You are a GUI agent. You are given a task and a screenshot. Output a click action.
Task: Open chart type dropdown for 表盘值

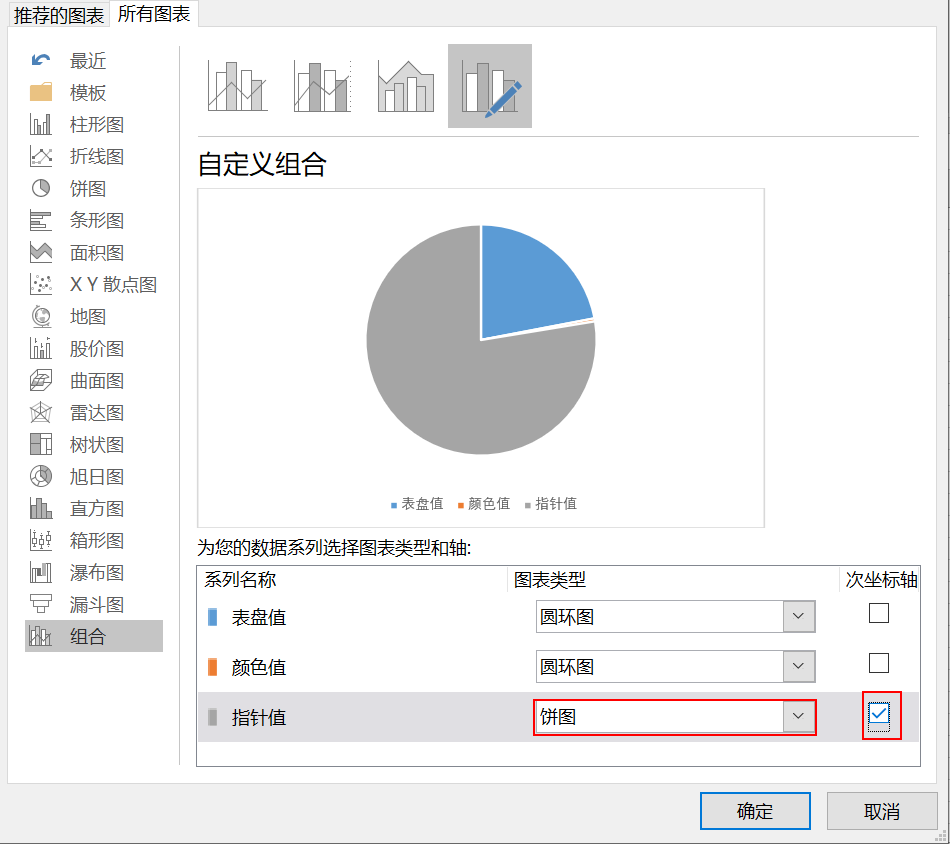(x=798, y=616)
